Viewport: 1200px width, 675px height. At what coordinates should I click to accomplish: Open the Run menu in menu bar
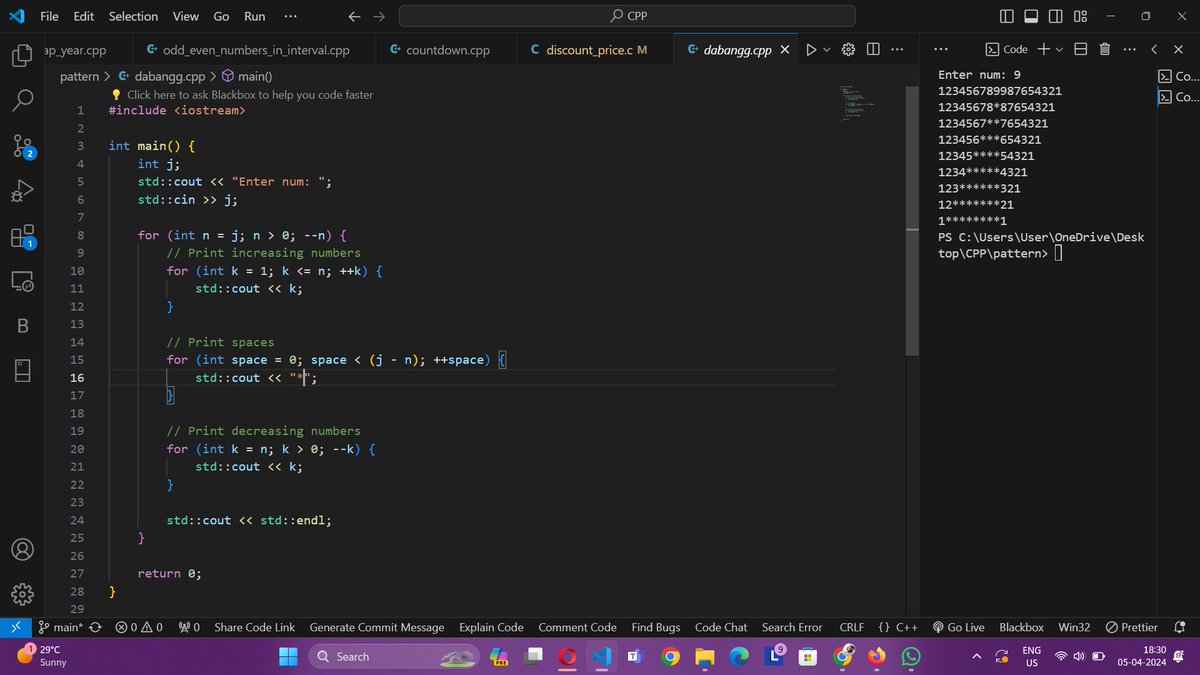point(254,16)
